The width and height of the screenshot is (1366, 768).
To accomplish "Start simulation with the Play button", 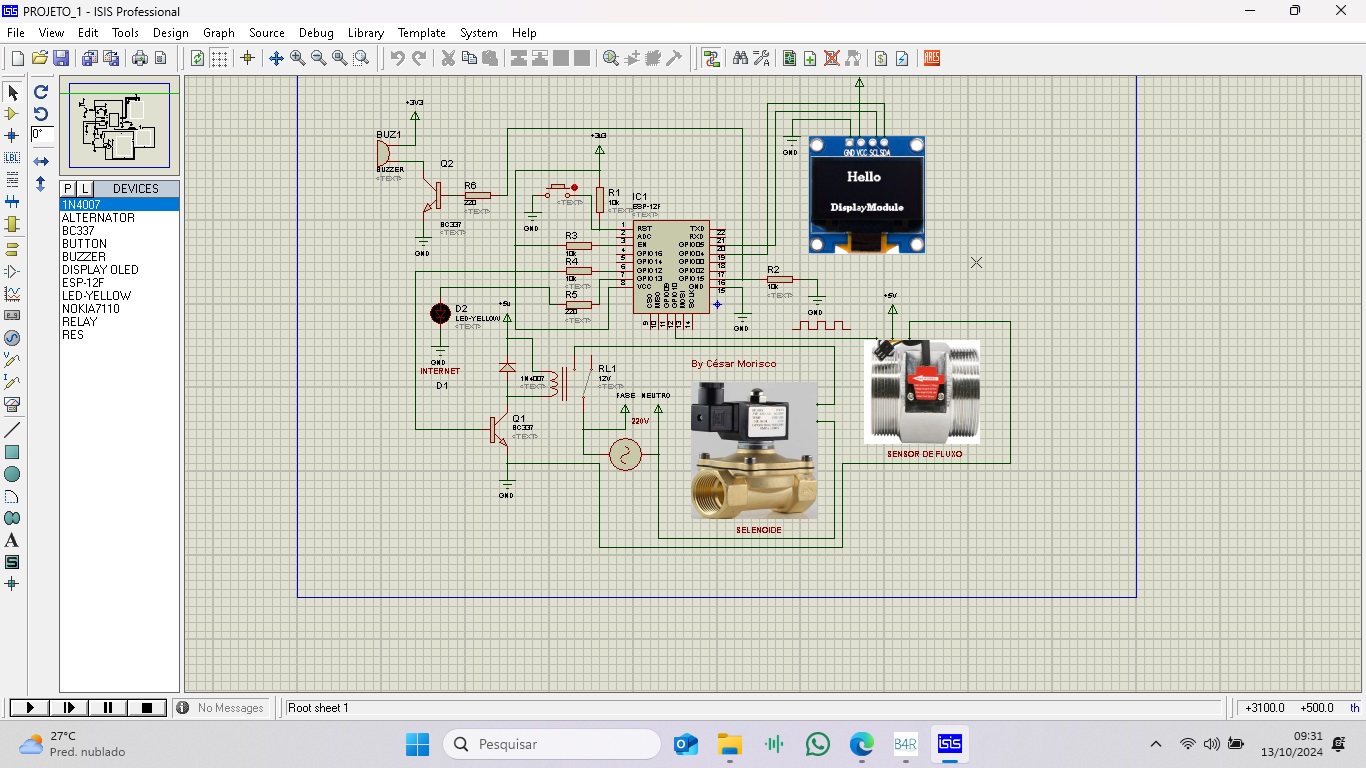I will (x=30, y=708).
